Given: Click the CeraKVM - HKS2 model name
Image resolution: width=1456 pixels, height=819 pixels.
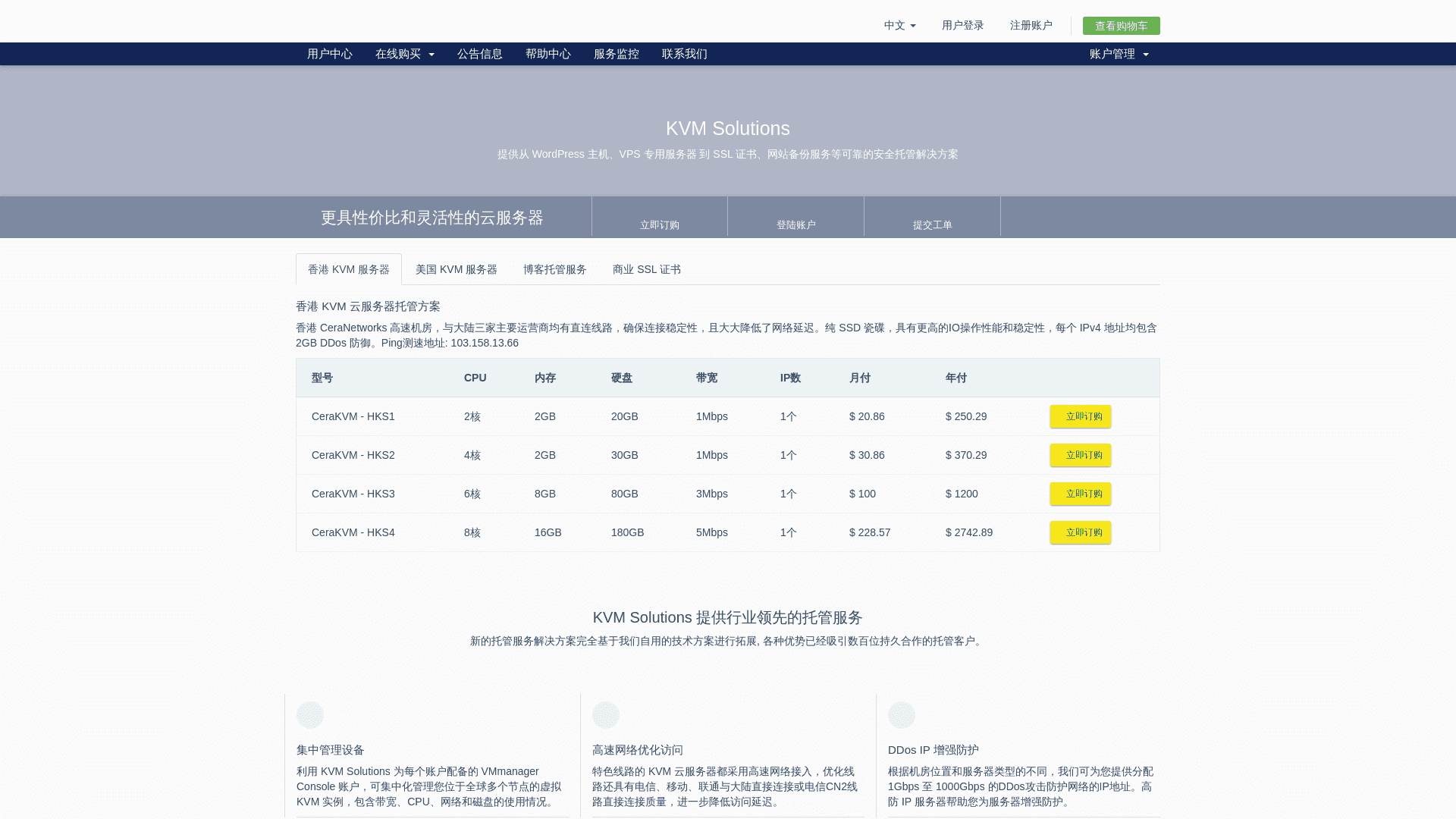Looking at the screenshot, I should coord(353,455).
